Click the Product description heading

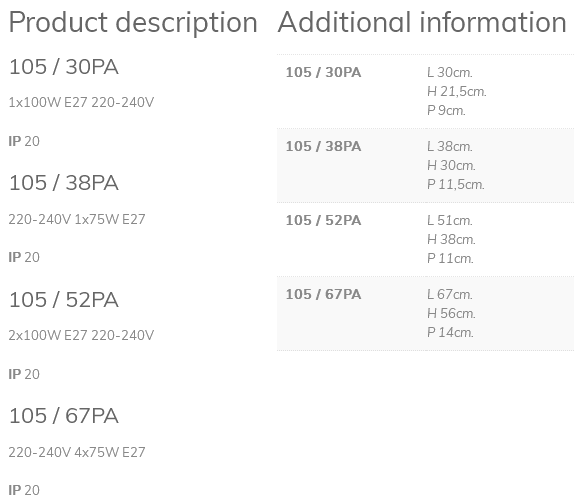point(133,23)
